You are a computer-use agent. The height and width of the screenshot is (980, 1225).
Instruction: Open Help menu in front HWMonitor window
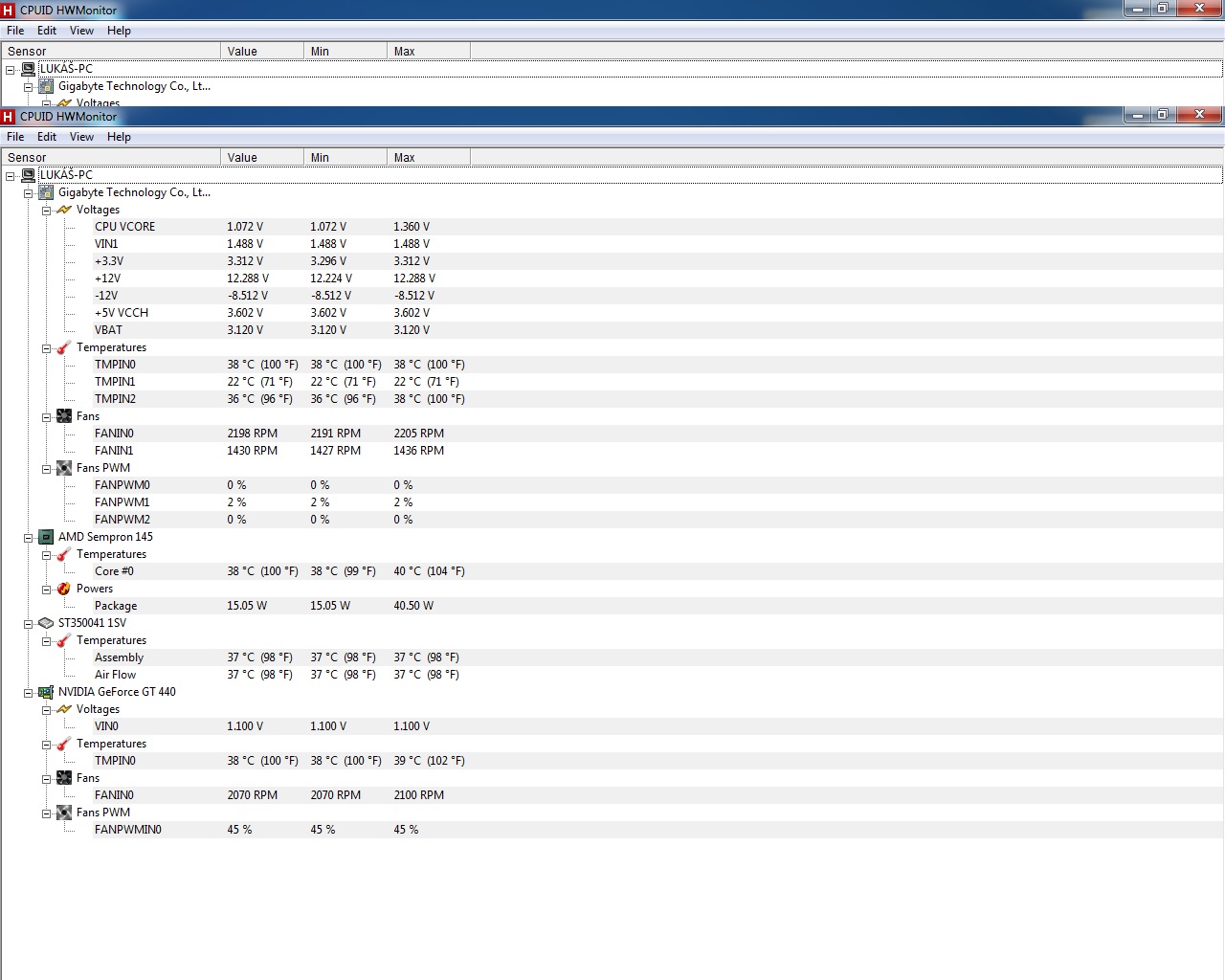click(x=119, y=137)
